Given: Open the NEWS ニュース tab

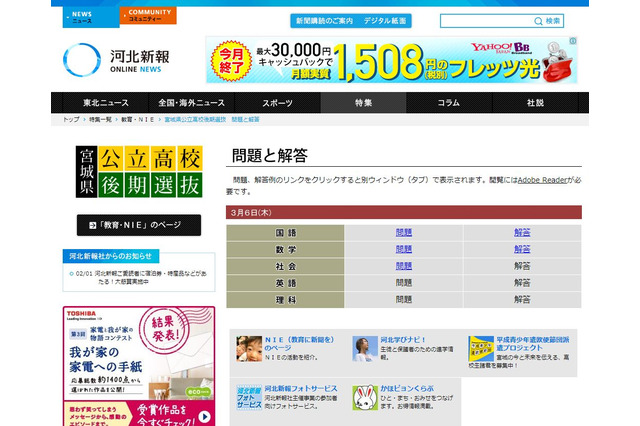Looking at the screenshot, I should [x=91, y=17].
